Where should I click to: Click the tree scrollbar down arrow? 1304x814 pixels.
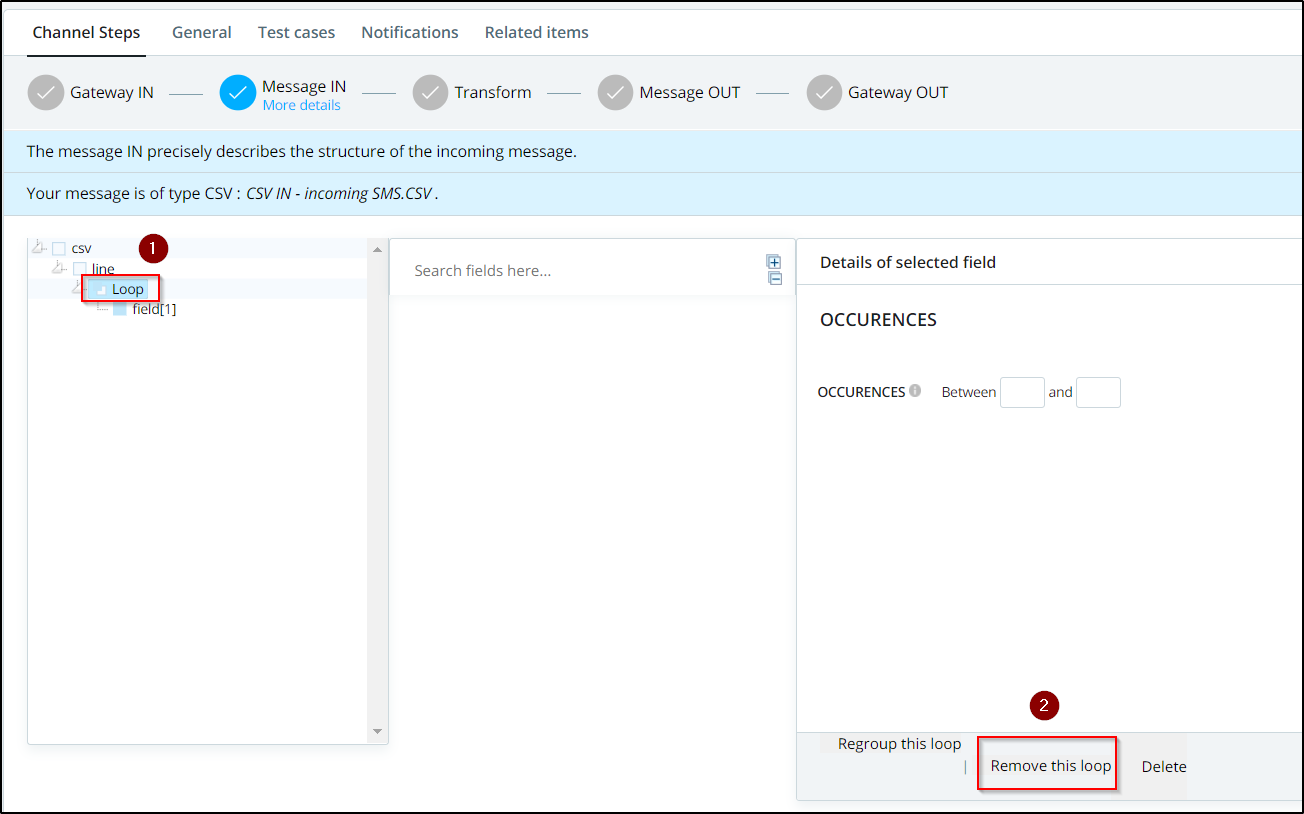[x=377, y=732]
